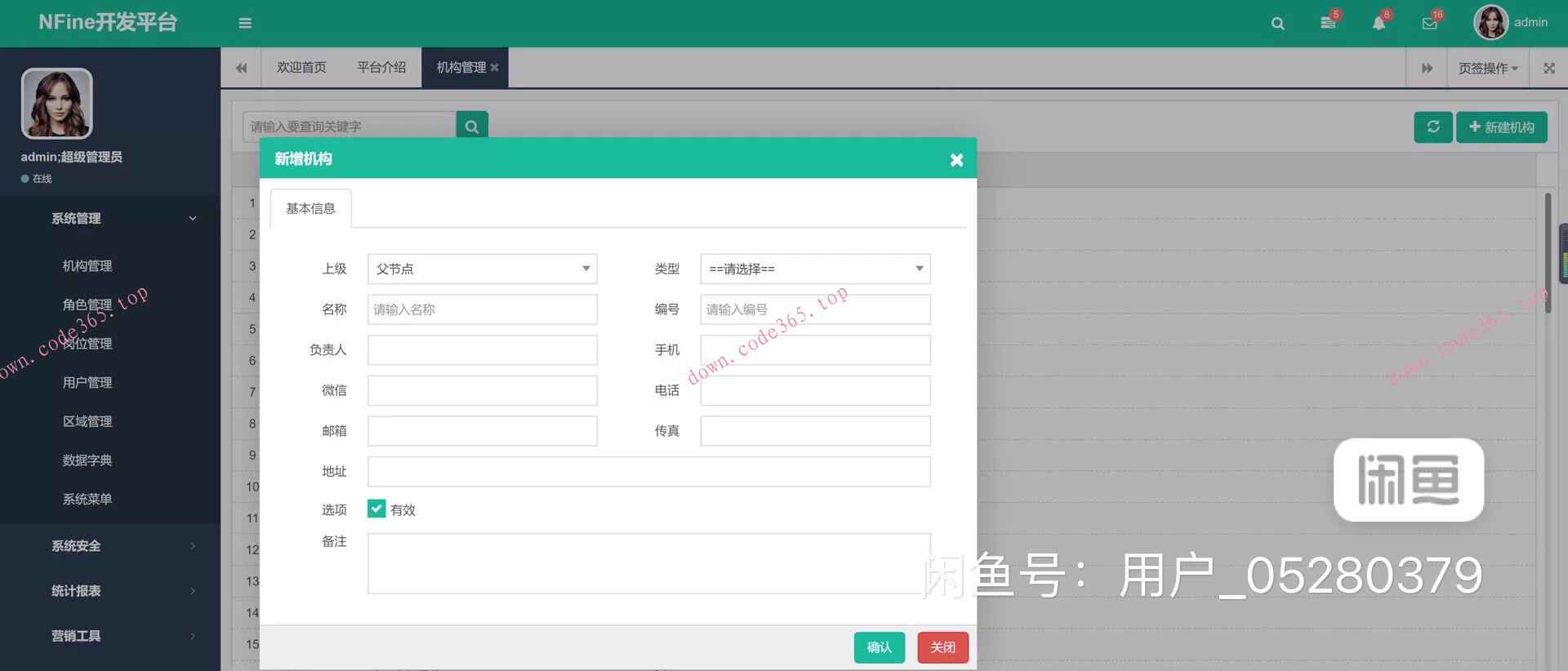Switch to the 平台介绍 tab

381,68
